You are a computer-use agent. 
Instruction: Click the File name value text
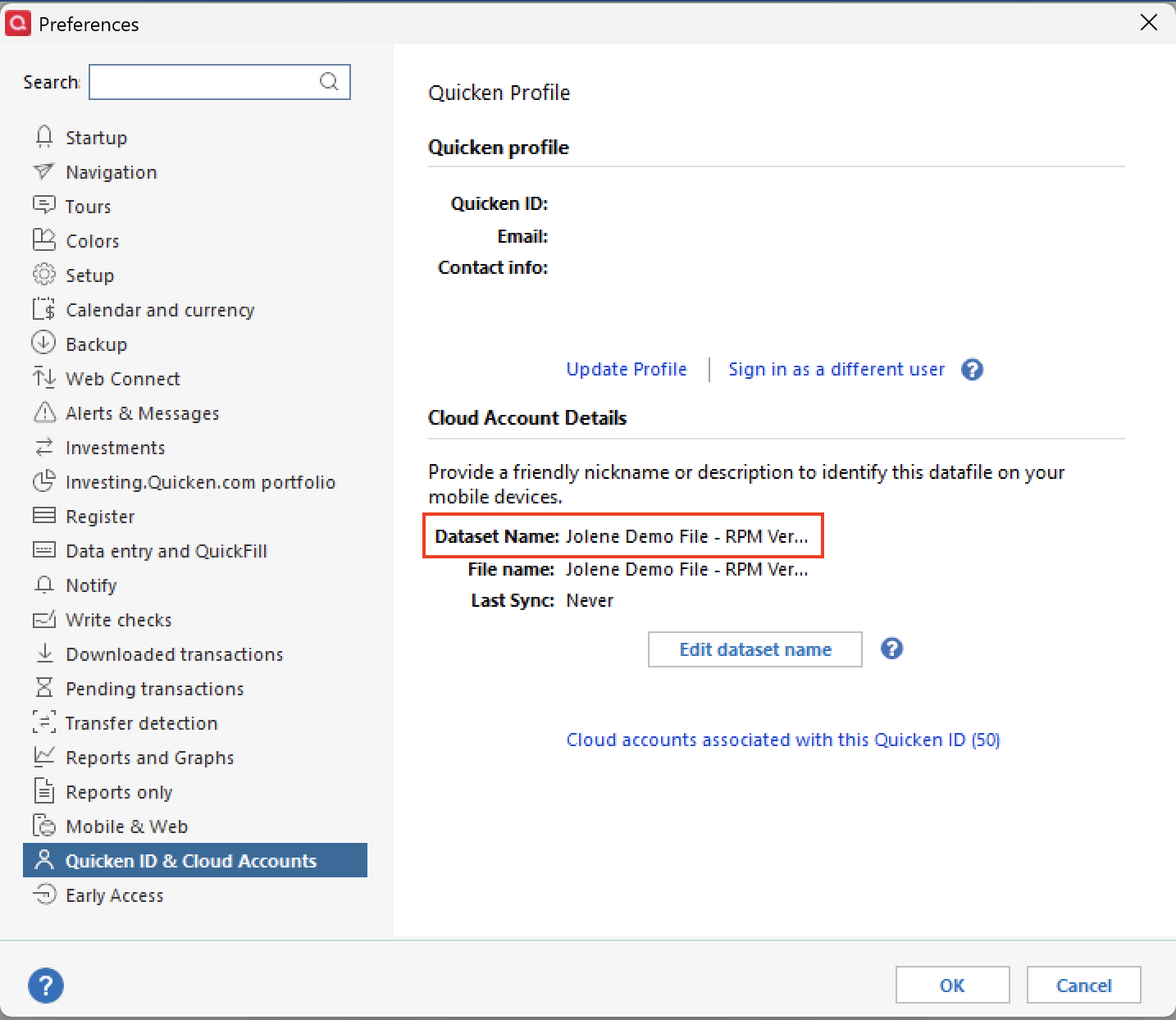[687, 569]
